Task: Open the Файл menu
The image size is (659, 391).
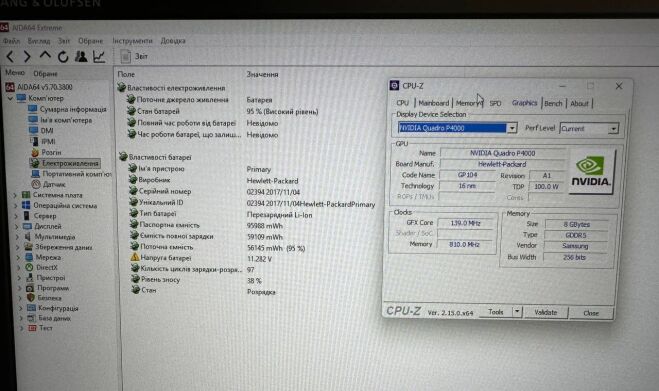Action: click(x=11, y=41)
